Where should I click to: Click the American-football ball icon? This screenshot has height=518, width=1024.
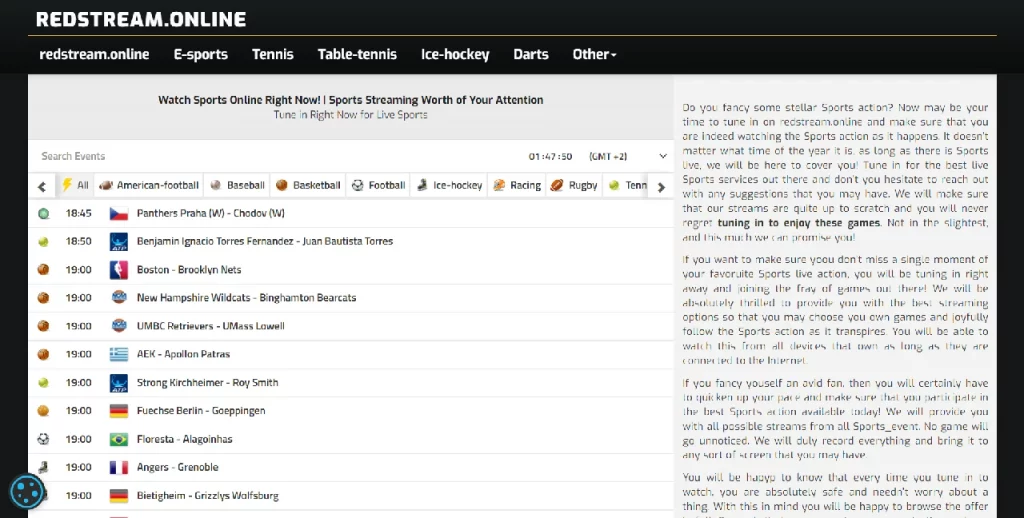106,186
